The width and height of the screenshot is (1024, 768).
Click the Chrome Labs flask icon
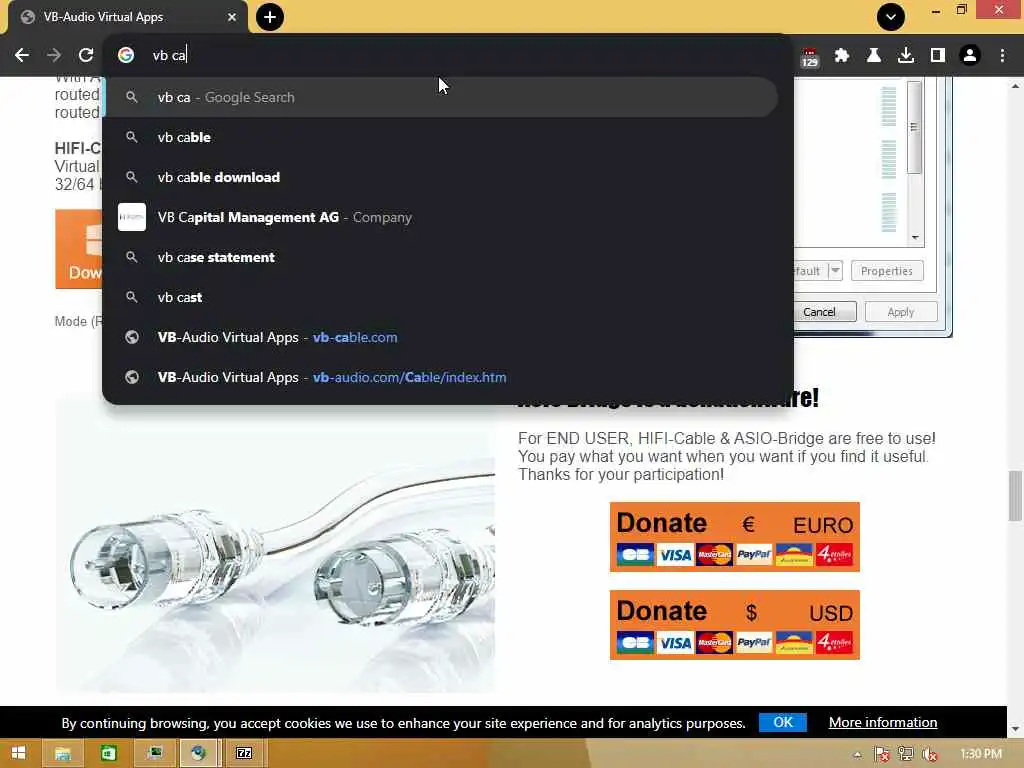(874, 56)
